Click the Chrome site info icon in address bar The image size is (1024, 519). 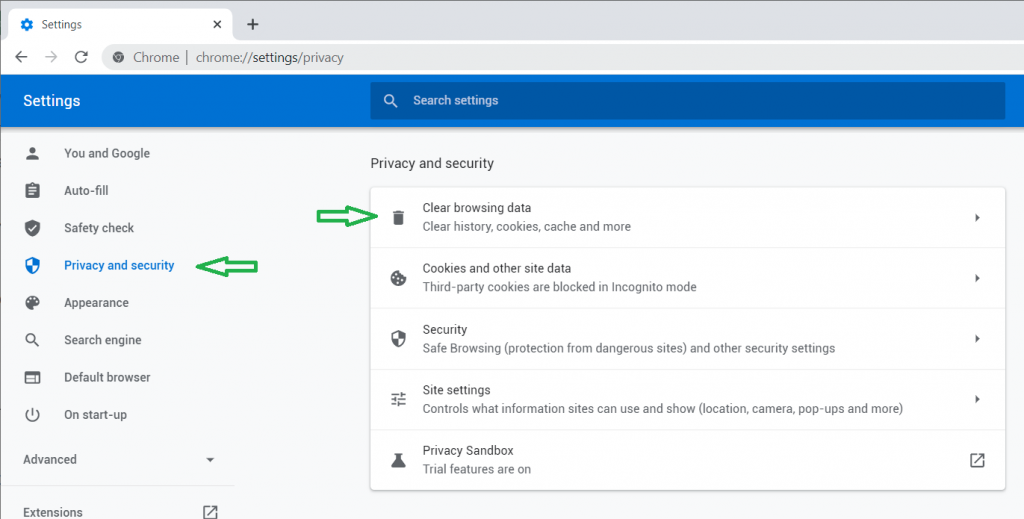pos(118,57)
